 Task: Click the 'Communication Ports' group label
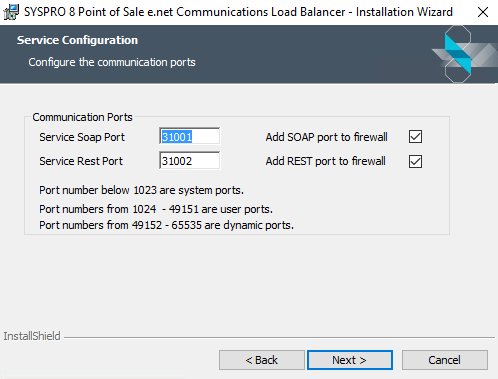click(82, 117)
